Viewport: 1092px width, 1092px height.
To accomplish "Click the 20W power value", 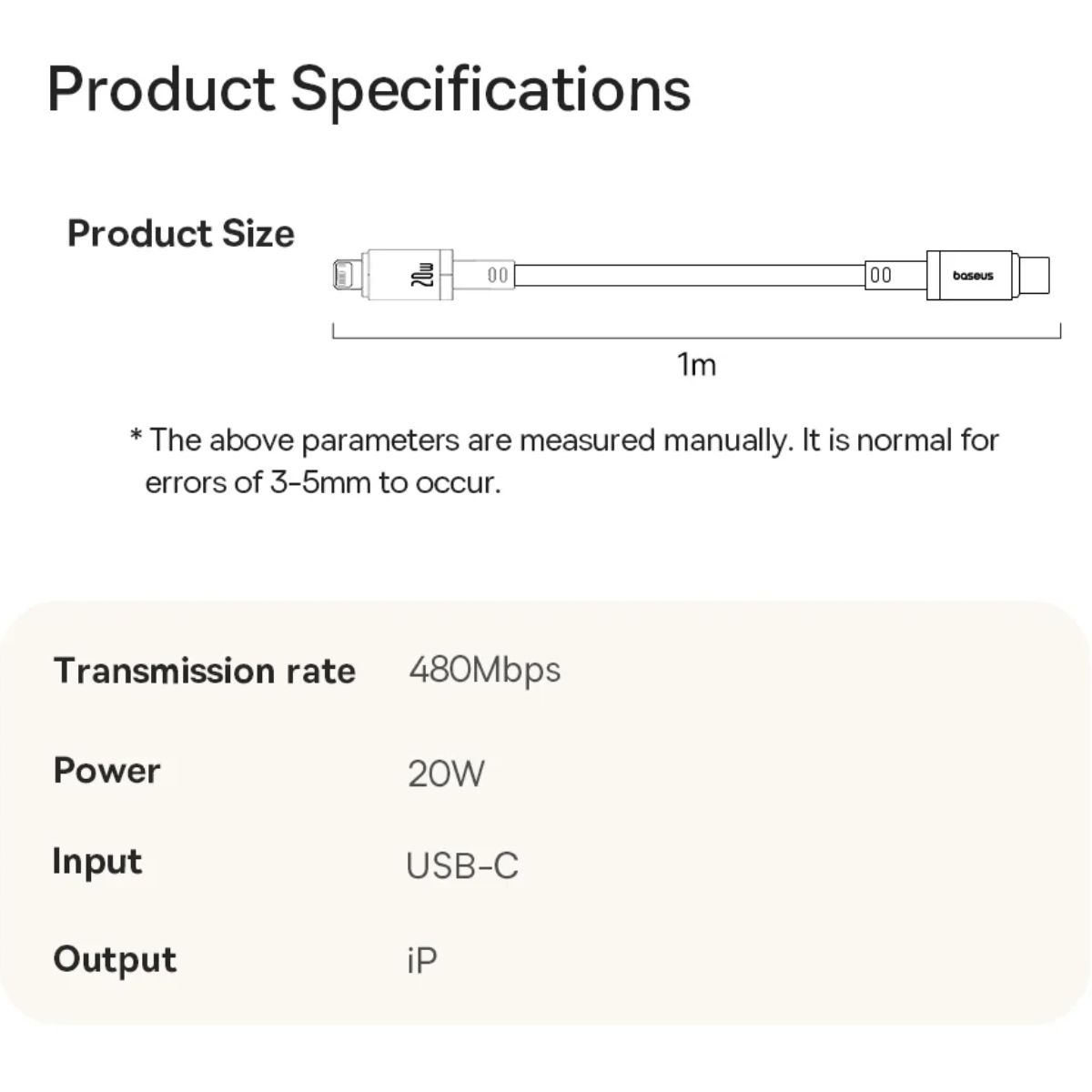I will 446,773.
